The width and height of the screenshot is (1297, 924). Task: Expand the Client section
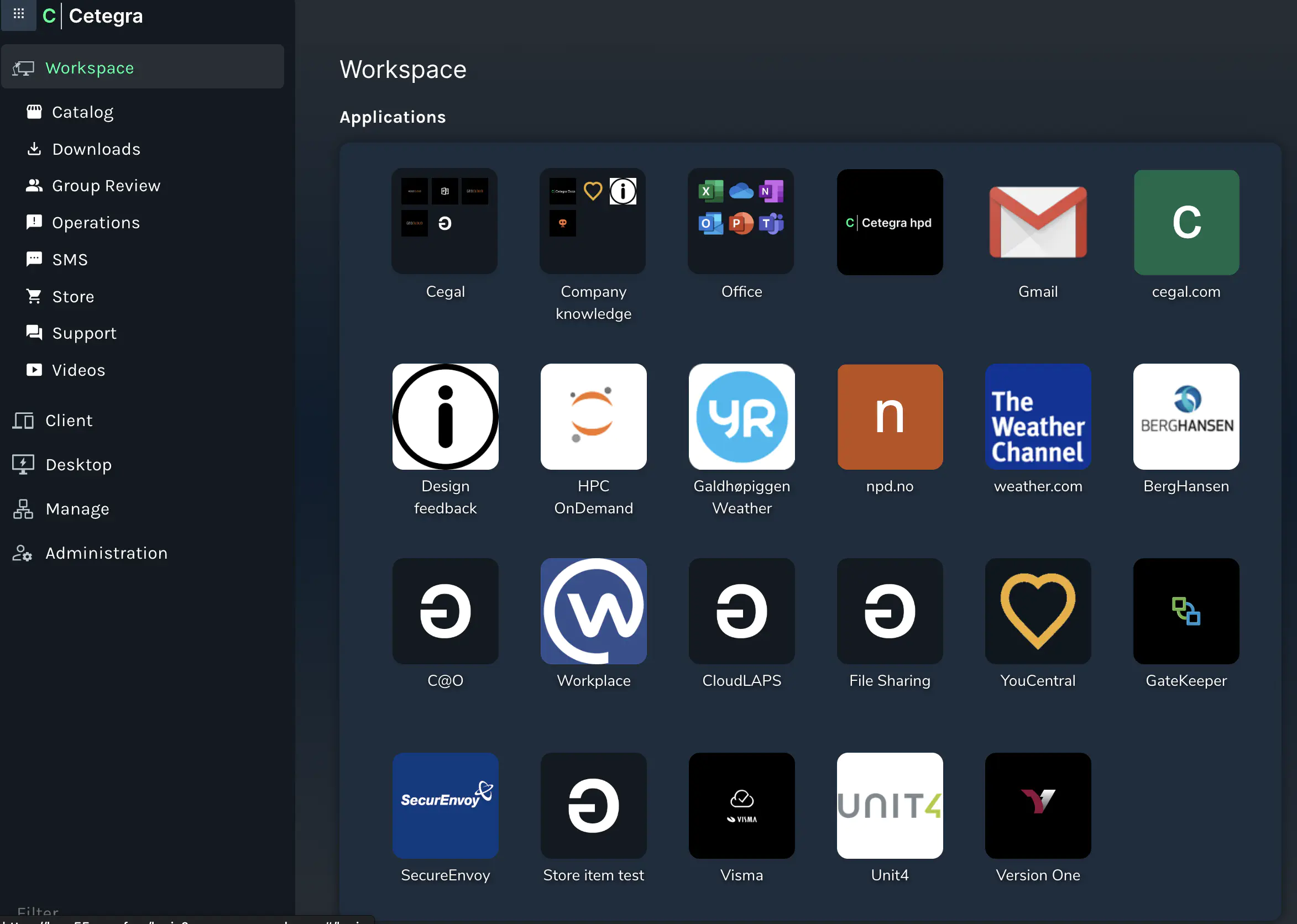point(53,421)
